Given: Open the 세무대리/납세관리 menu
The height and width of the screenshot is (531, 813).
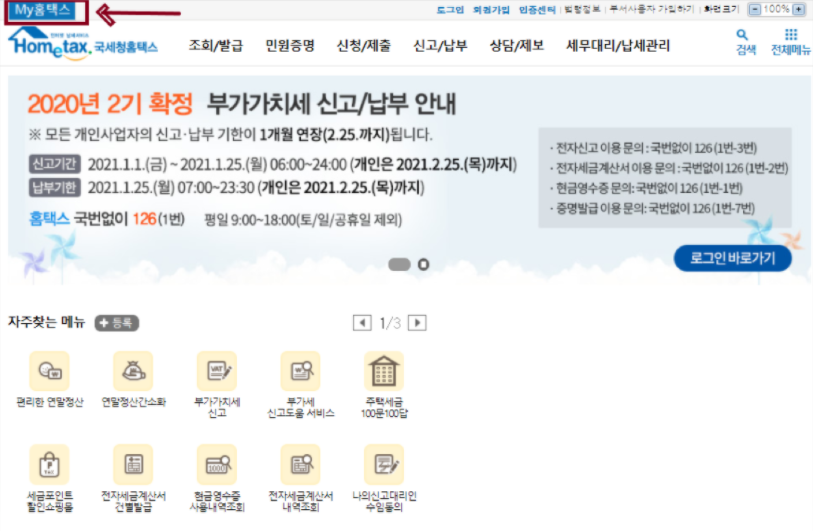Looking at the screenshot, I should pyautogui.click(x=618, y=46).
